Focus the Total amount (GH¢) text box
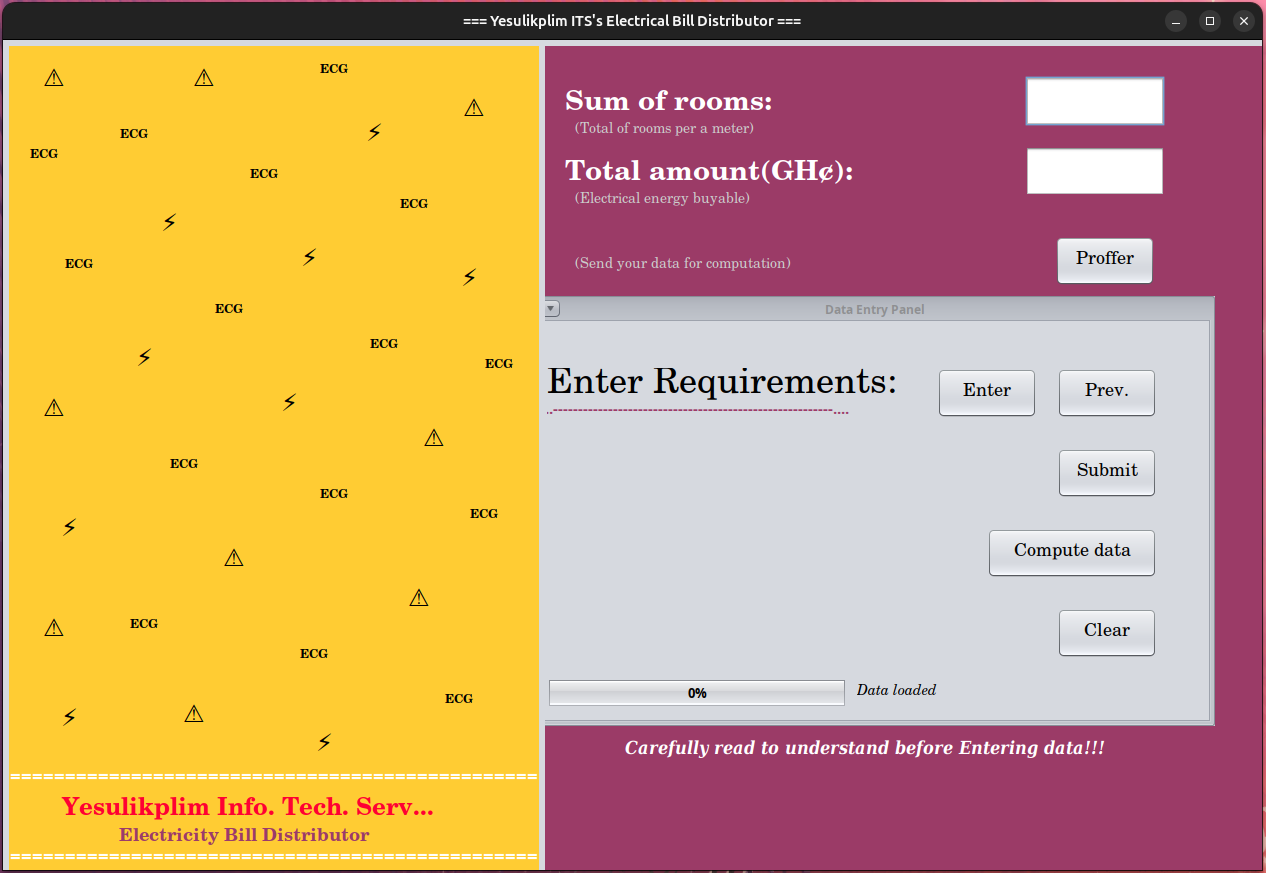Viewport: 1266px width, 873px height. tap(1094, 171)
